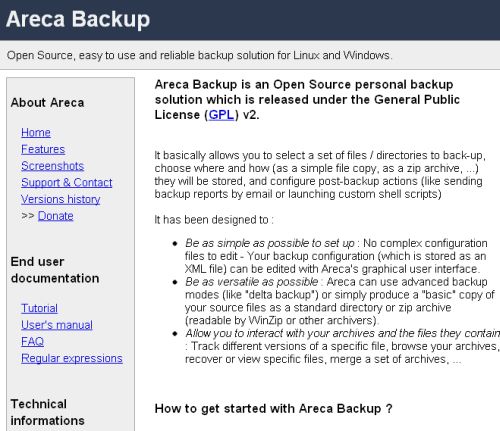Open the Home link in sidebar
500x431 pixels.
tap(36, 133)
